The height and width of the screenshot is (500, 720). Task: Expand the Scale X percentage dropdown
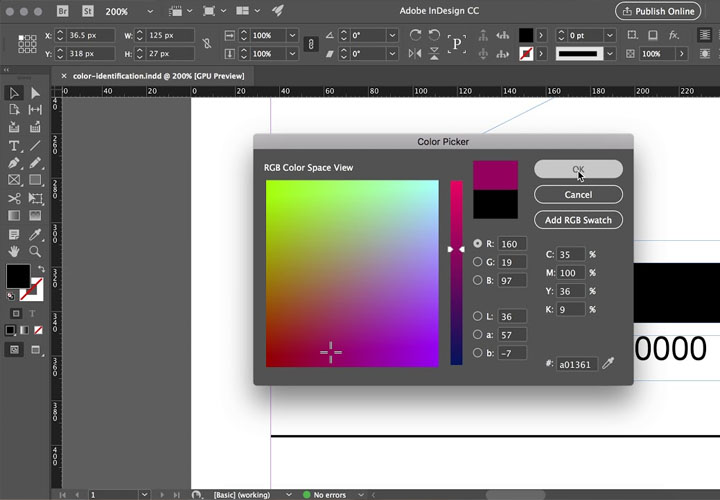[292, 35]
